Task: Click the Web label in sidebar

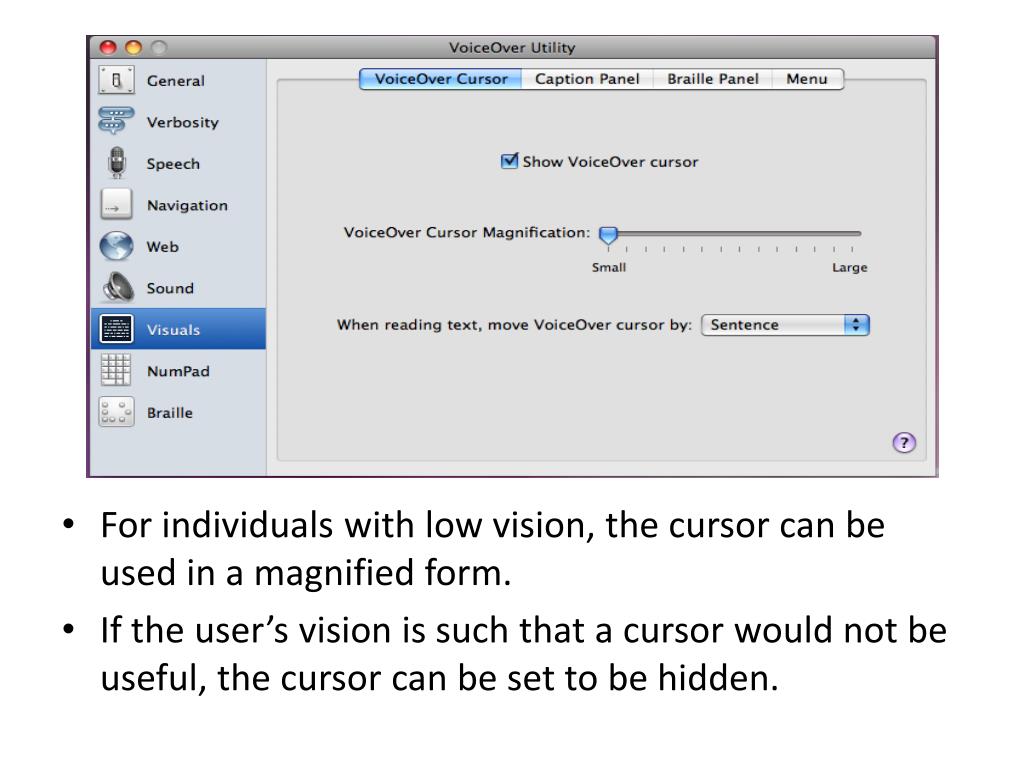Action: 163,247
